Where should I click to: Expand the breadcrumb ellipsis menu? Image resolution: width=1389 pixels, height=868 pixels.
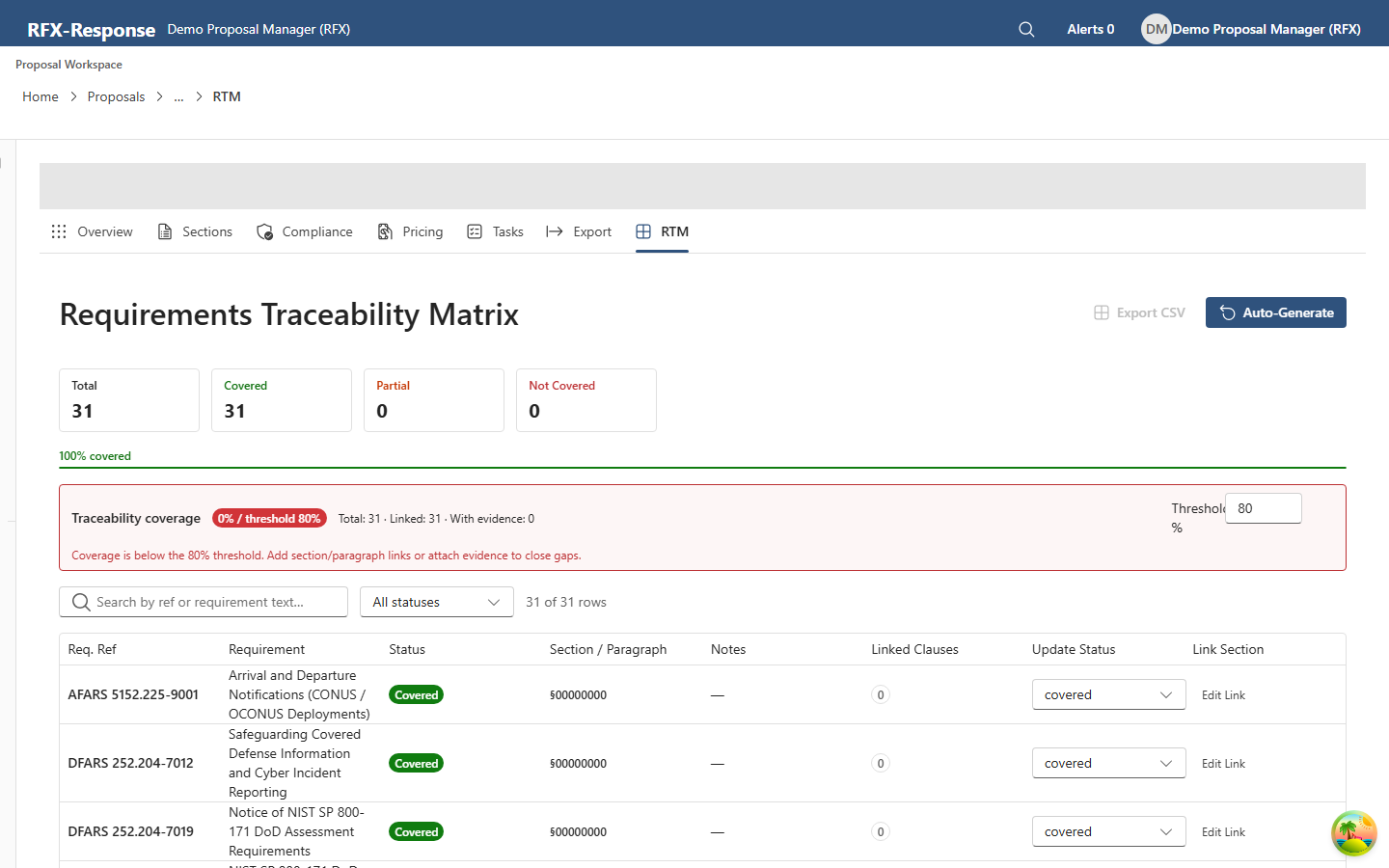[178, 96]
